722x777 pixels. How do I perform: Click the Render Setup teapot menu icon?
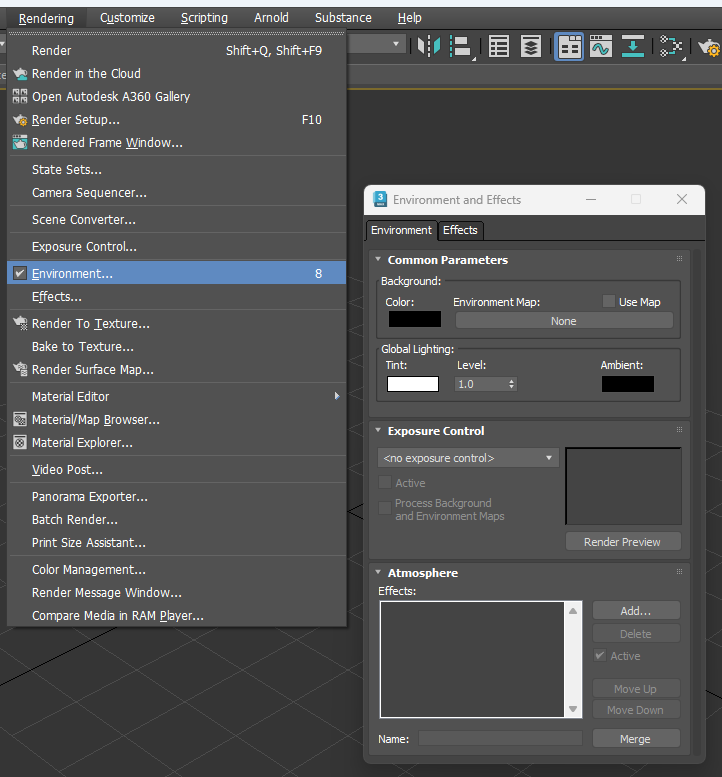20,120
